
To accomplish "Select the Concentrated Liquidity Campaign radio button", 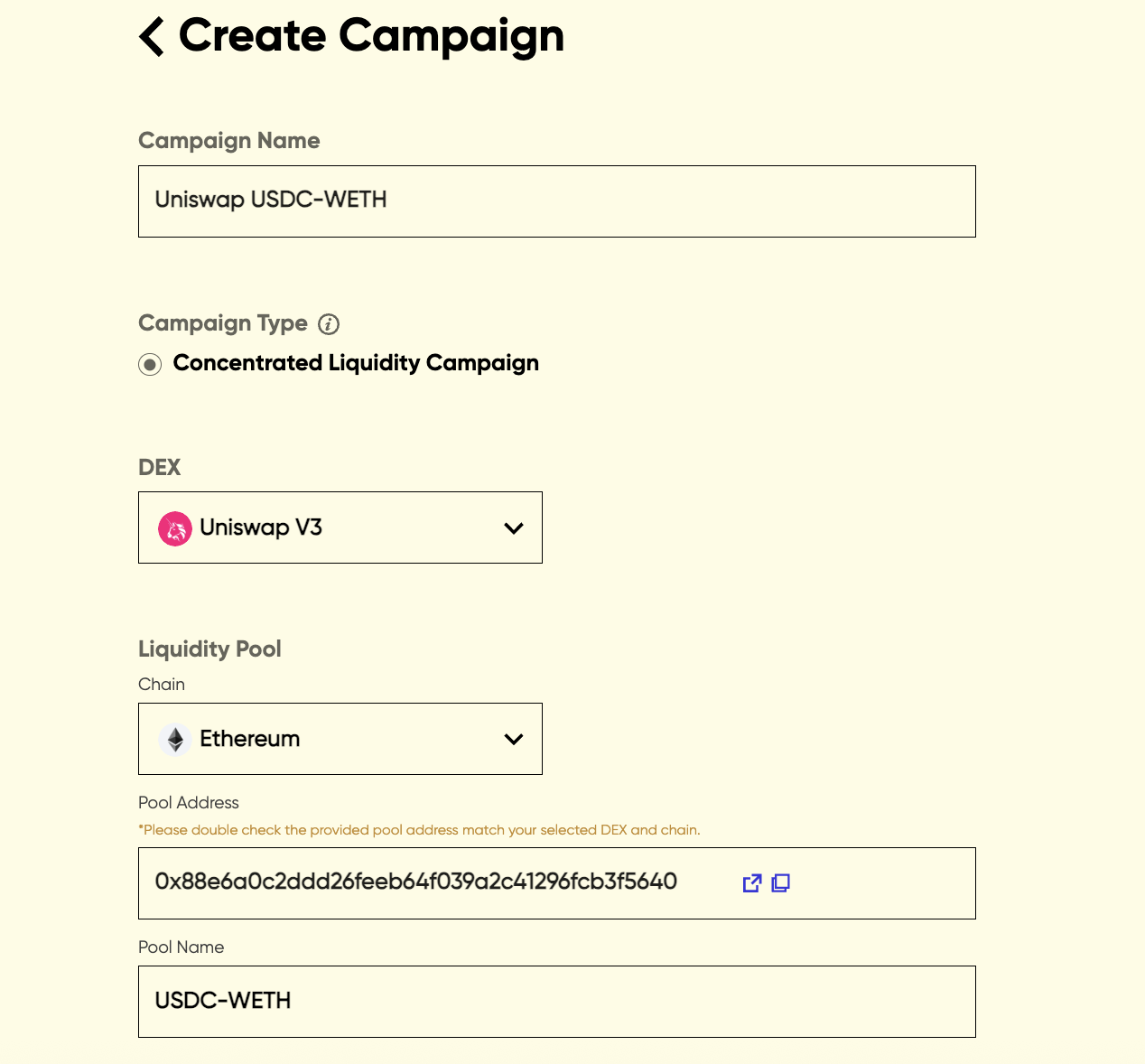I will pos(150,364).
